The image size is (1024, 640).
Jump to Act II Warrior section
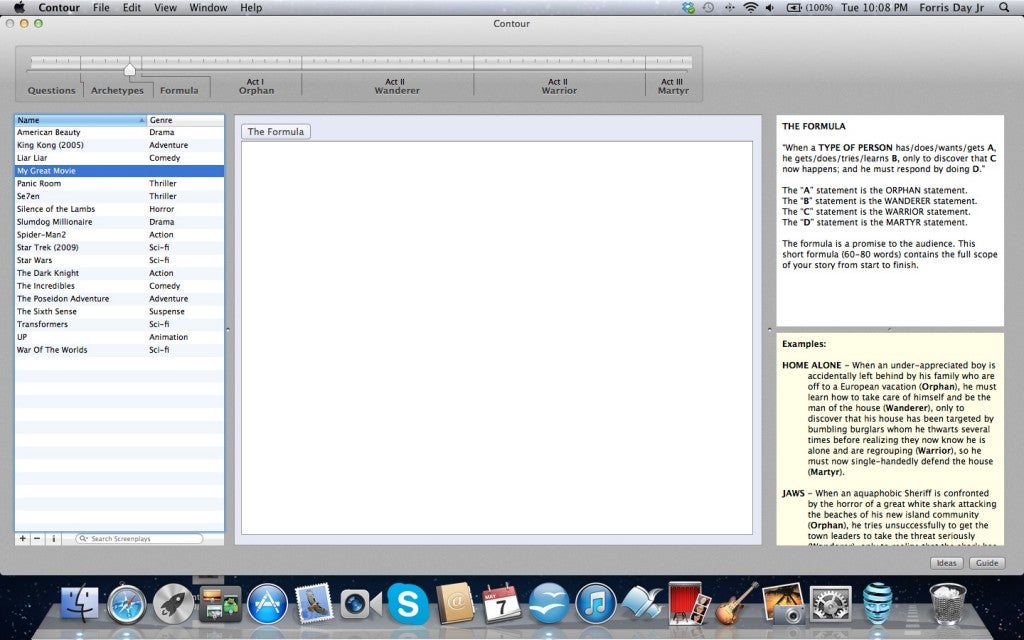tap(559, 86)
